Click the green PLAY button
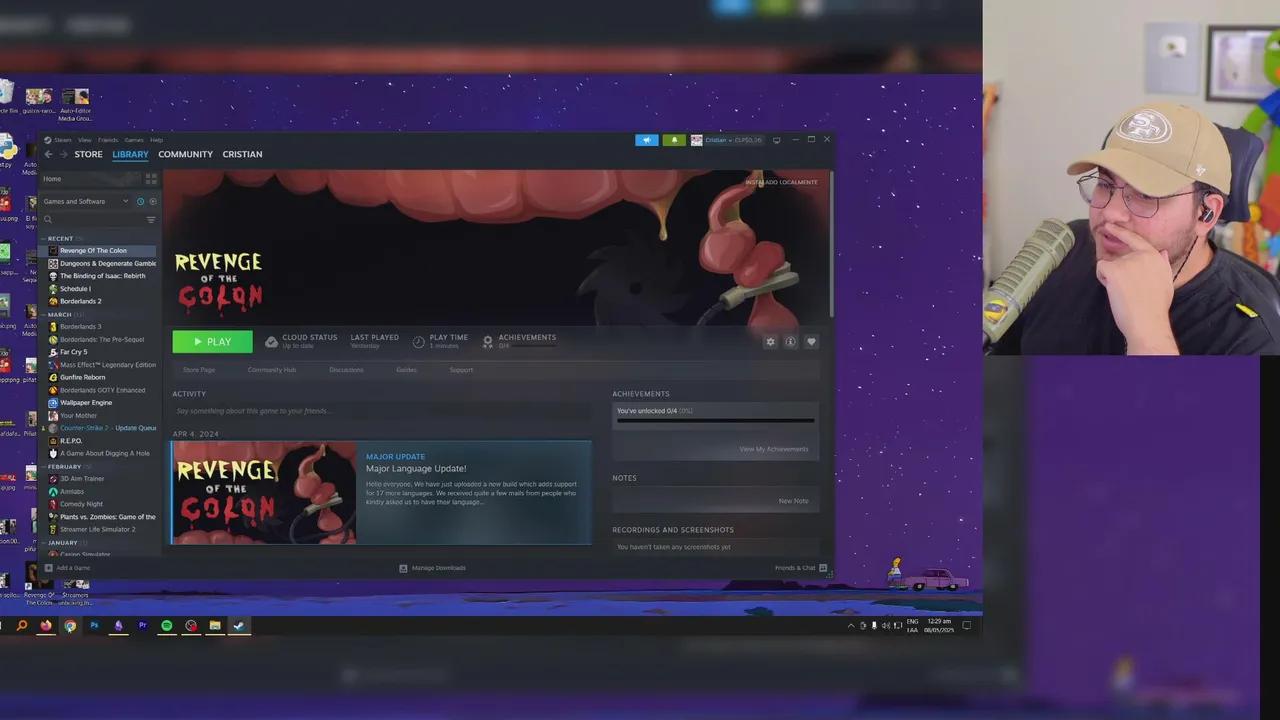Viewport: 1280px width, 720px height. click(x=212, y=342)
